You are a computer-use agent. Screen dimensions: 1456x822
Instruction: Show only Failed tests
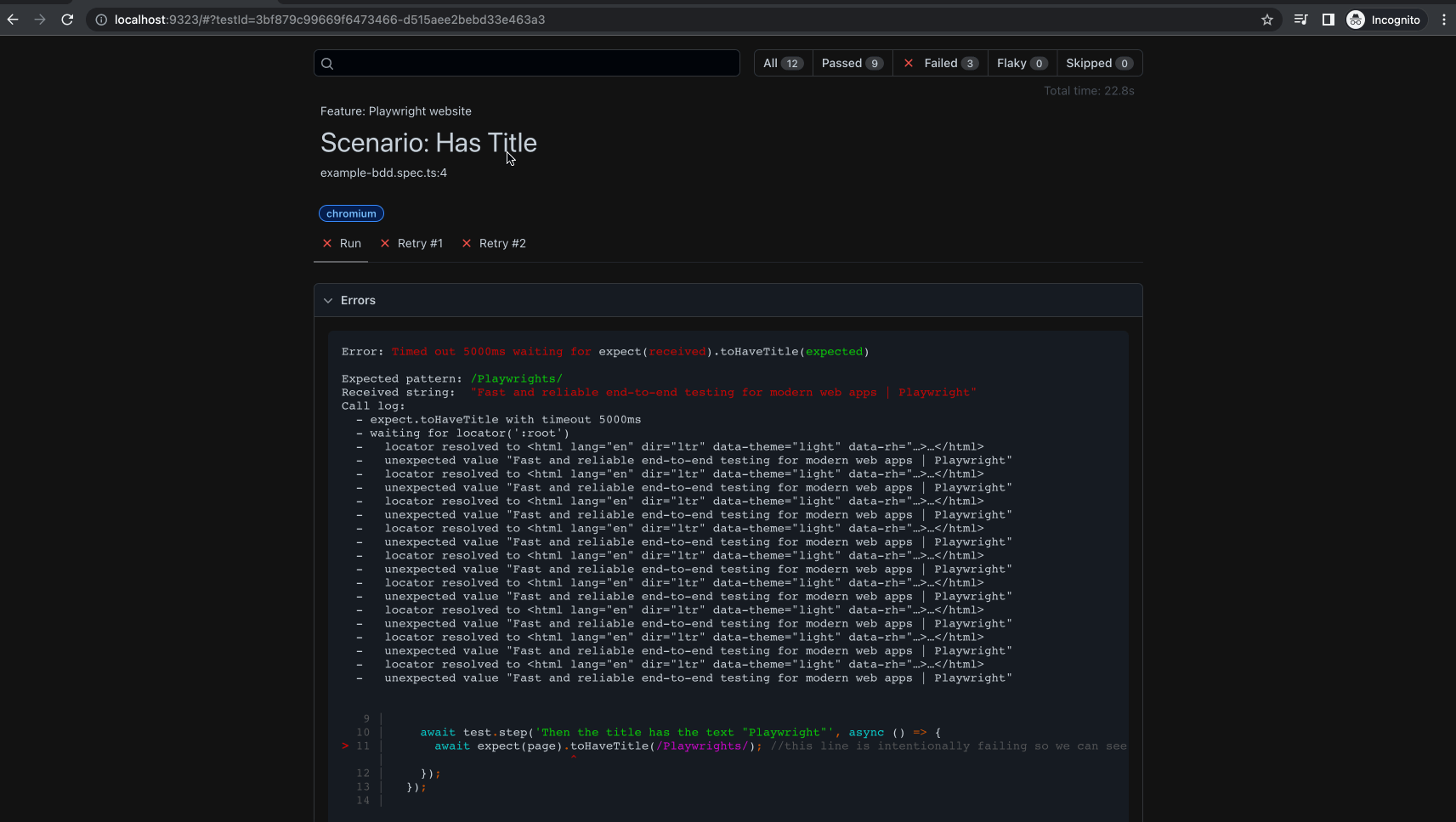(940, 63)
